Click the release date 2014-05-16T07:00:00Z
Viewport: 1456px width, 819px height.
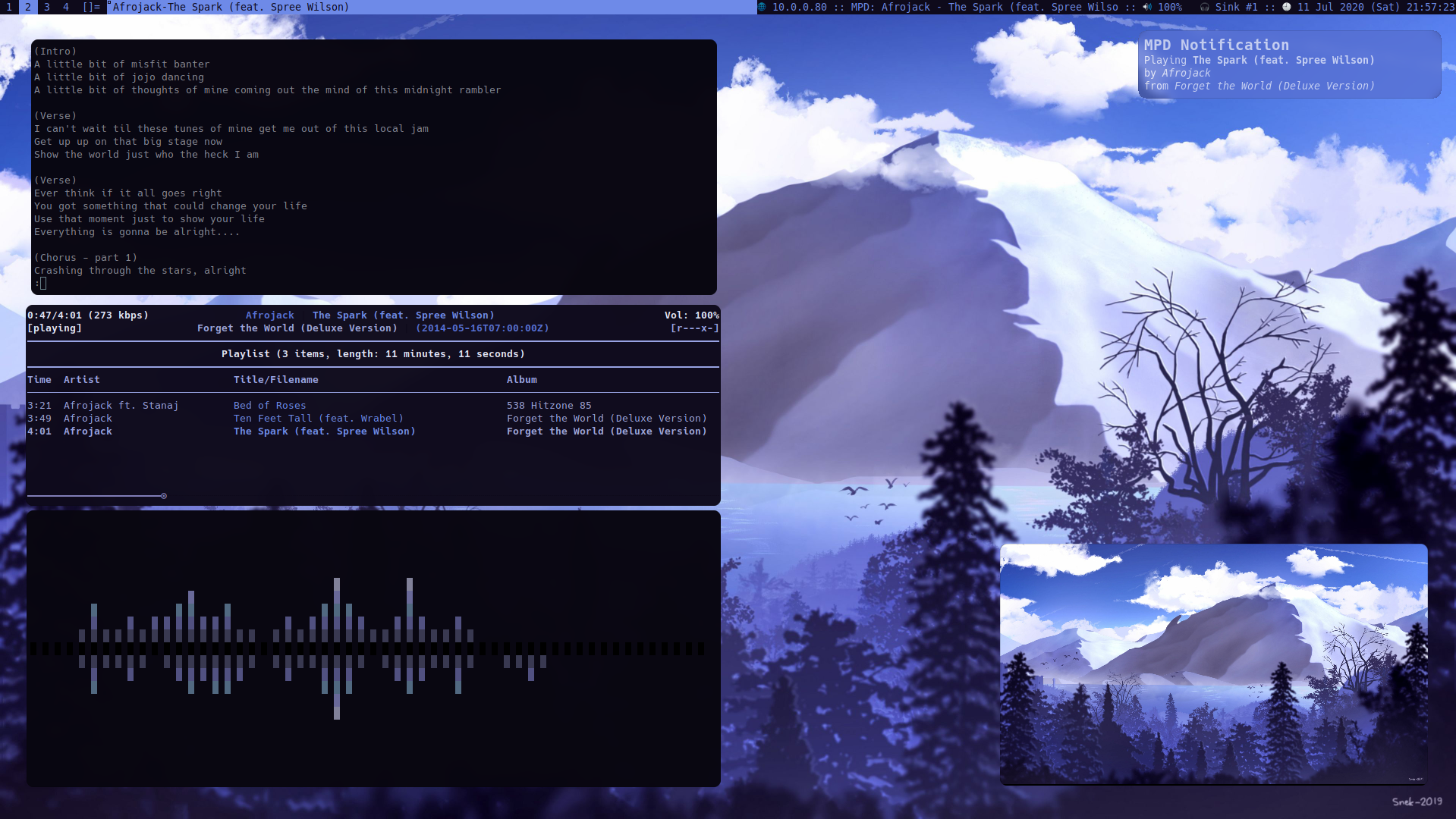(x=482, y=328)
